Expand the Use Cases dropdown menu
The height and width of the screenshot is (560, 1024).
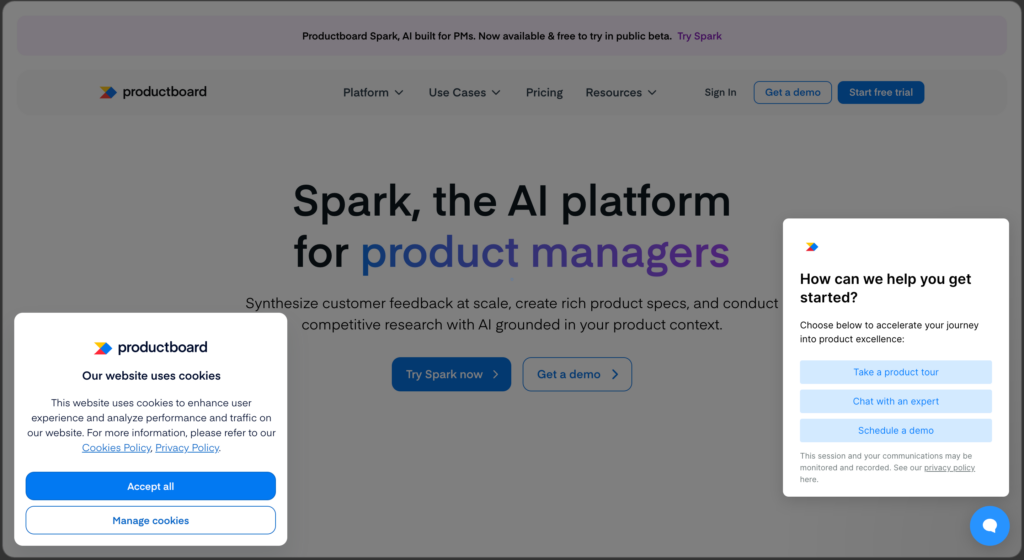[464, 93]
